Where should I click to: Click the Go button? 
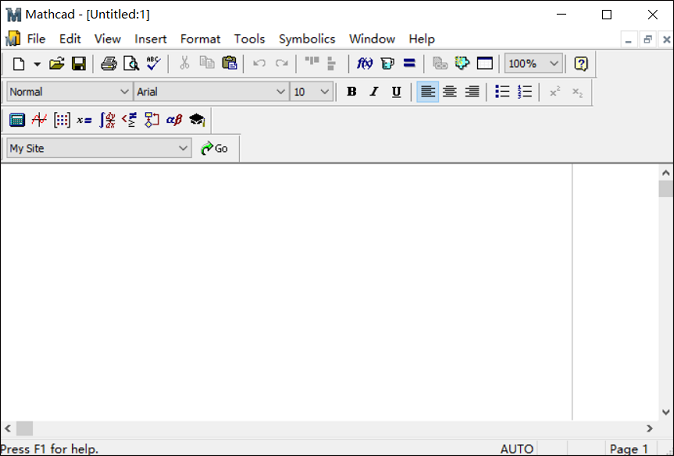click(x=214, y=148)
